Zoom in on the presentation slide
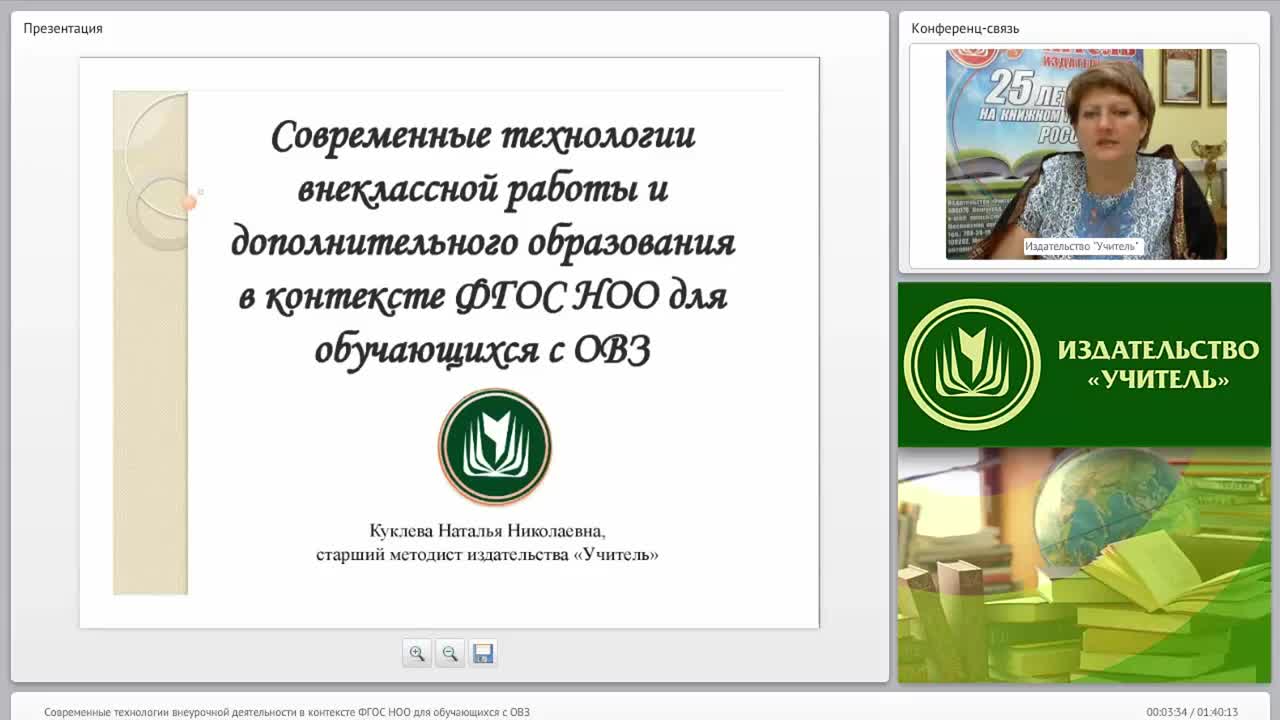Screen dimensions: 1280x720 click(x=416, y=653)
